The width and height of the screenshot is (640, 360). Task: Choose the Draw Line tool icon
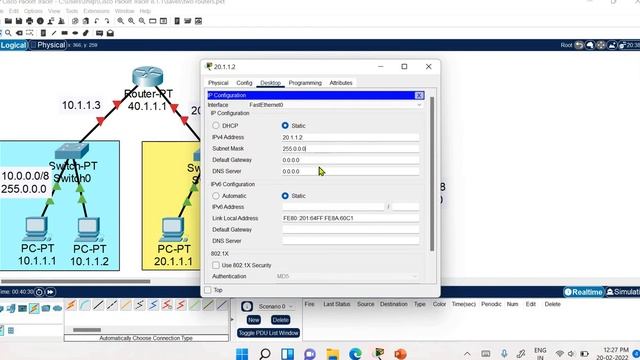pos(54,33)
